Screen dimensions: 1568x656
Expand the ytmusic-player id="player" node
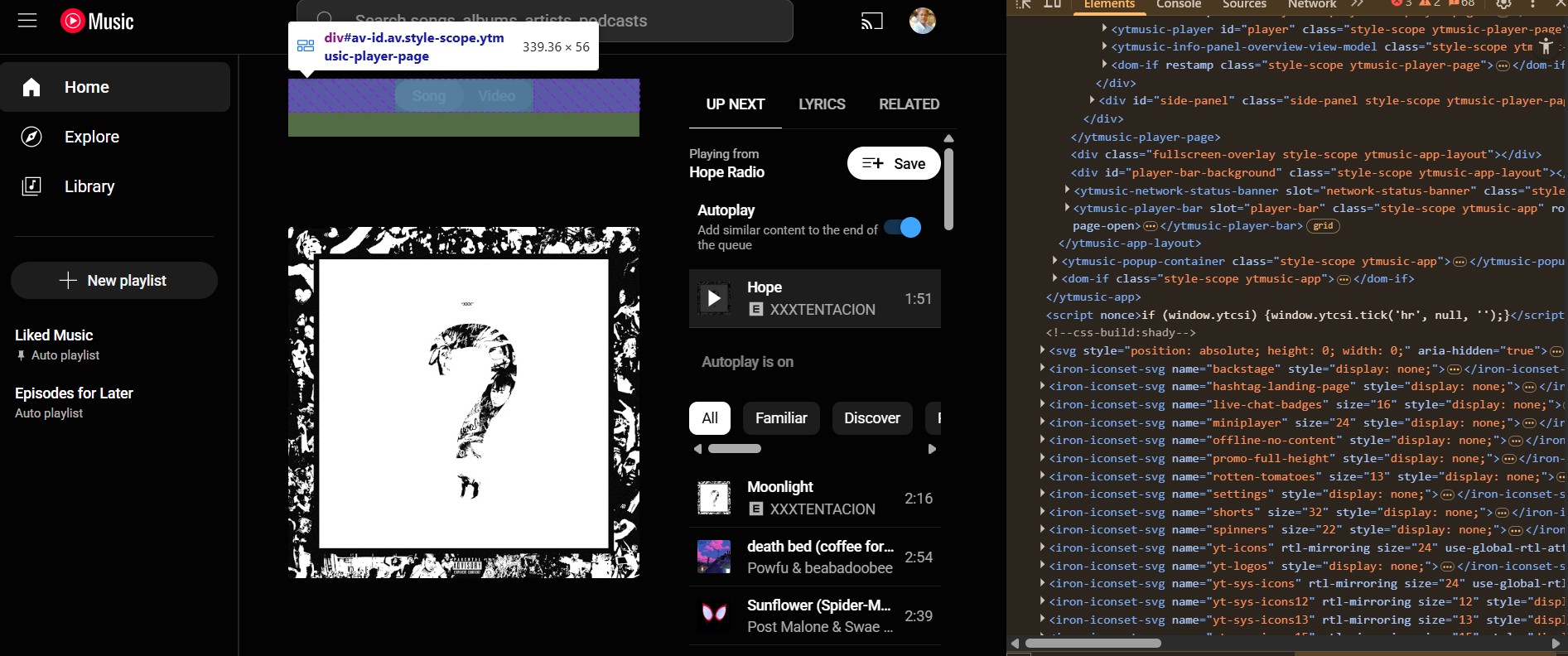tap(1104, 28)
